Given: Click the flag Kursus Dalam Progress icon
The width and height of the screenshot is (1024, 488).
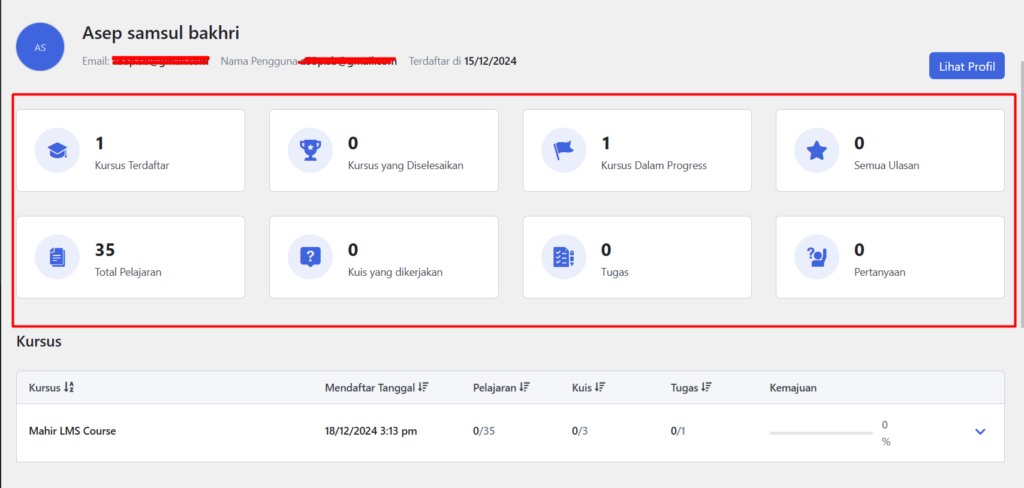Looking at the screenshot, I should 564,151.
